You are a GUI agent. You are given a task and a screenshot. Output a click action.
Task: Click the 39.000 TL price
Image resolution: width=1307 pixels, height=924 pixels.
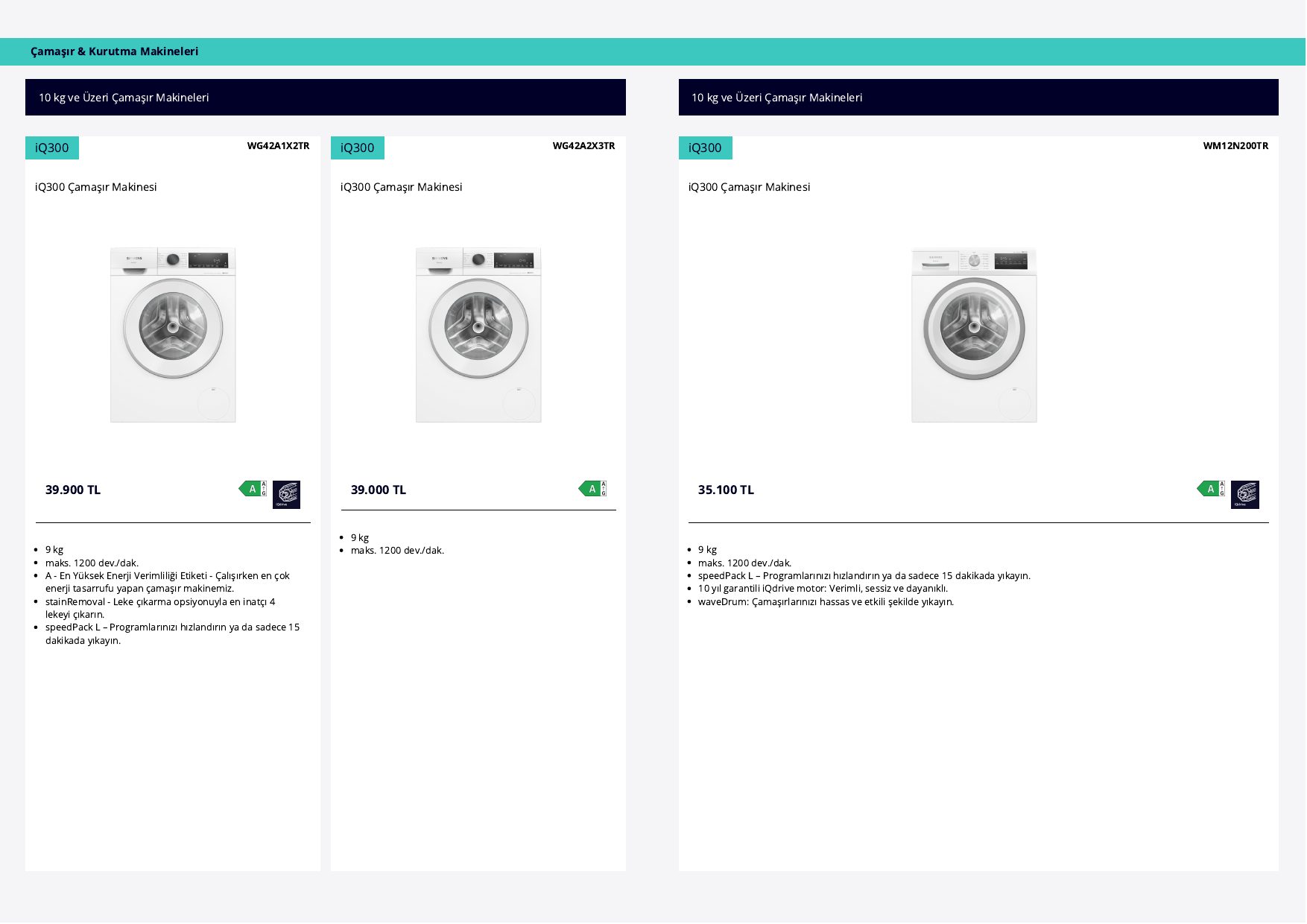(x=379, y=490)
